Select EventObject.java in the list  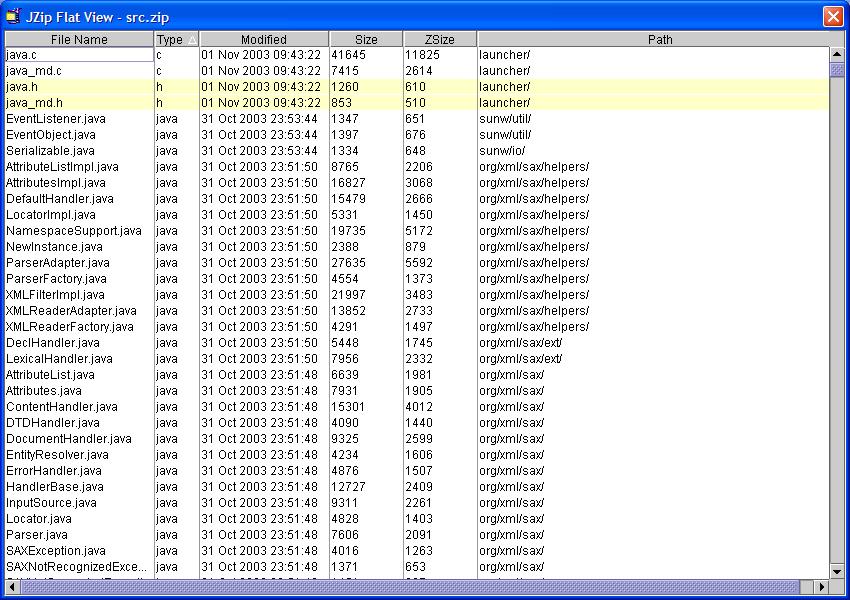(x=51, y=134)
